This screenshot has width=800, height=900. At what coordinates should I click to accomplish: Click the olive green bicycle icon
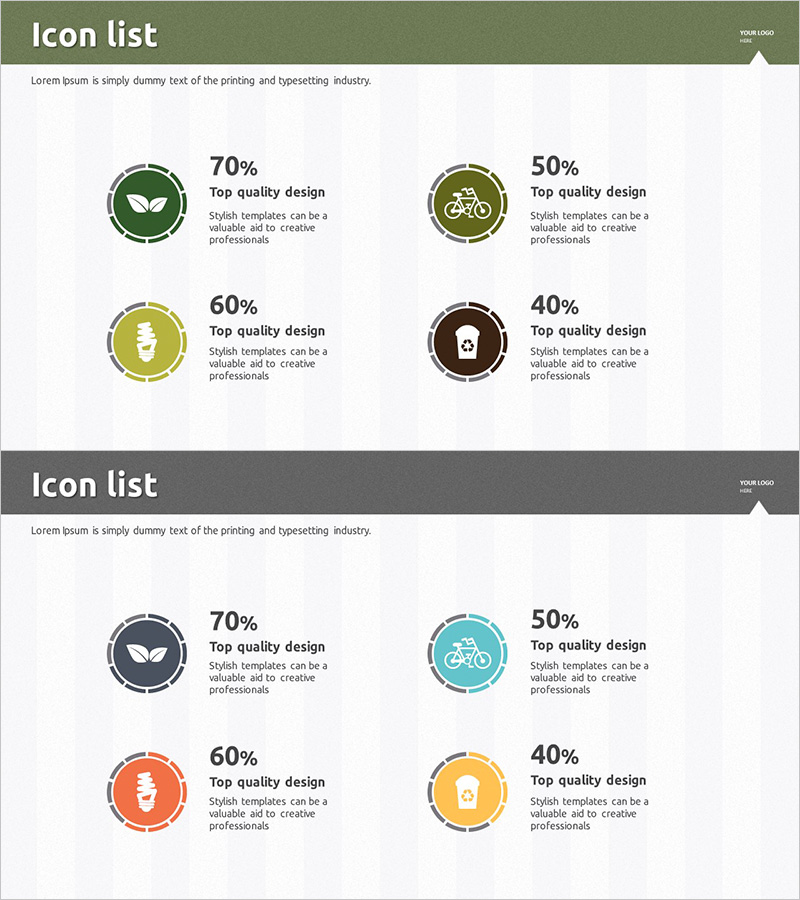tap(468, 203)
